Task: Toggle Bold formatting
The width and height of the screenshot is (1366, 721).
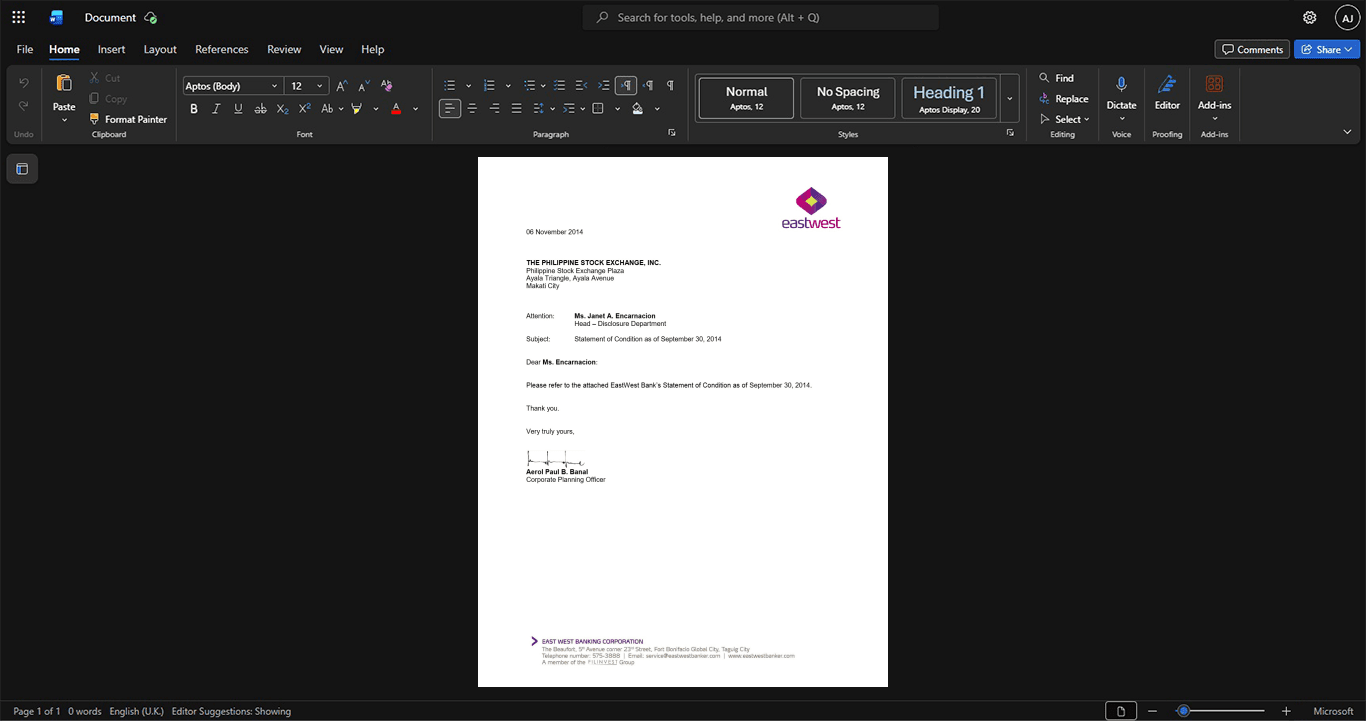Action: coord(194,108)
